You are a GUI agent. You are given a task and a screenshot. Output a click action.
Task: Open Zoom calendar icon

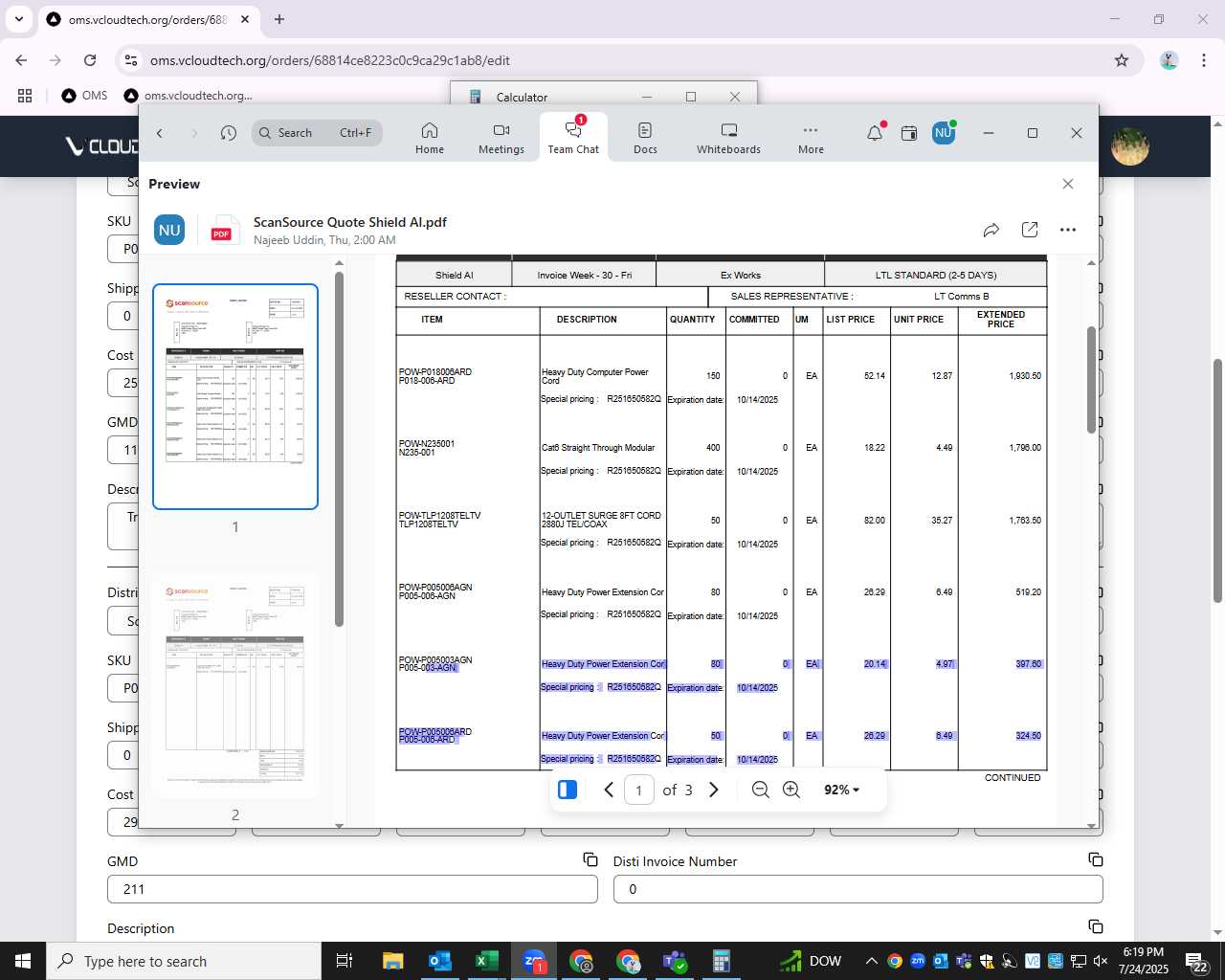pos(909,133)
